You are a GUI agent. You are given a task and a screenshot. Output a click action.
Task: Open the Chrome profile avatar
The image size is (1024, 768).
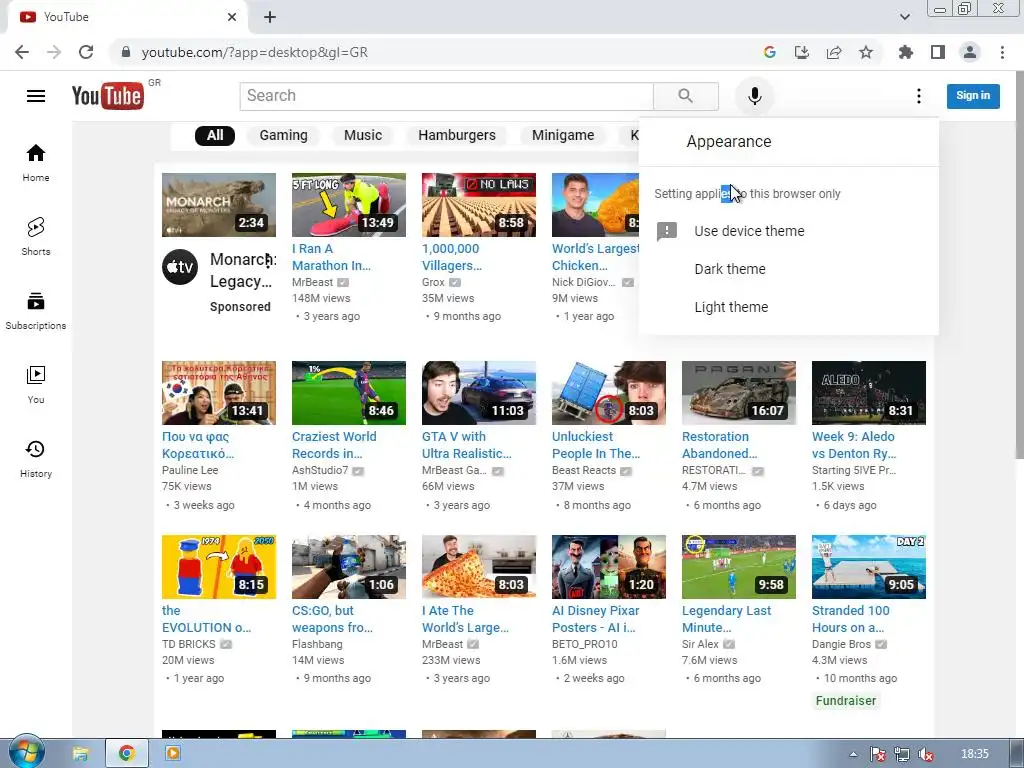pyautogui.click(x=970, y=52)
